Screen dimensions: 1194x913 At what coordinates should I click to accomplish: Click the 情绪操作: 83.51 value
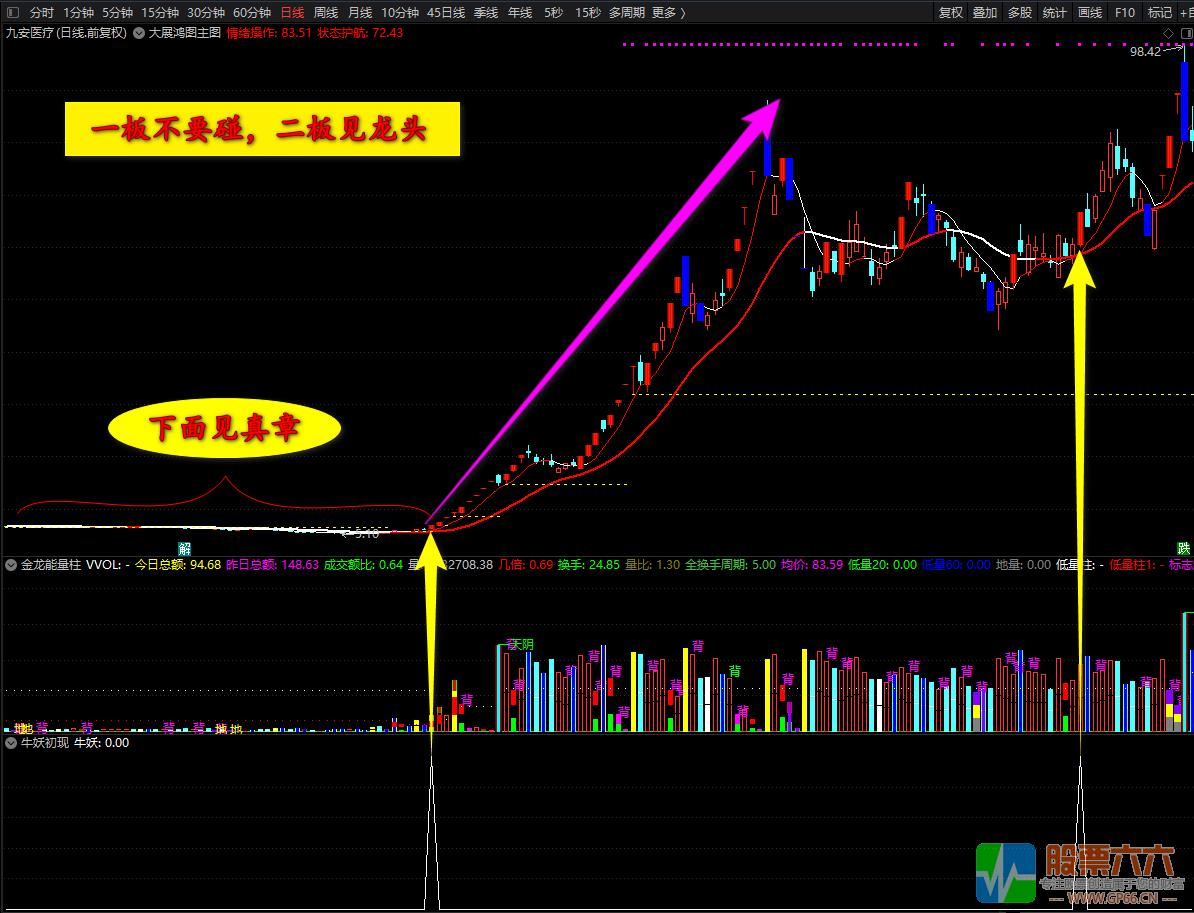269,33
